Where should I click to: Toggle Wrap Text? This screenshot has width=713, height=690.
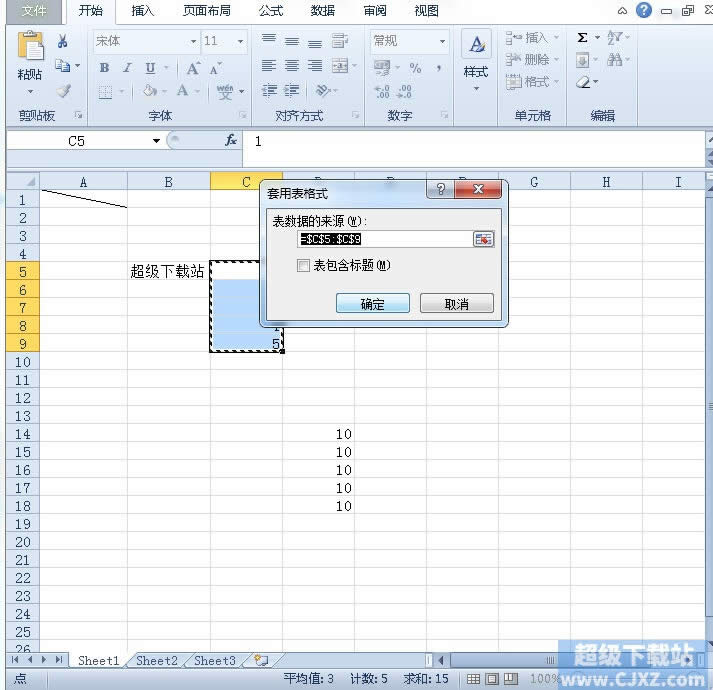(340, 41)
